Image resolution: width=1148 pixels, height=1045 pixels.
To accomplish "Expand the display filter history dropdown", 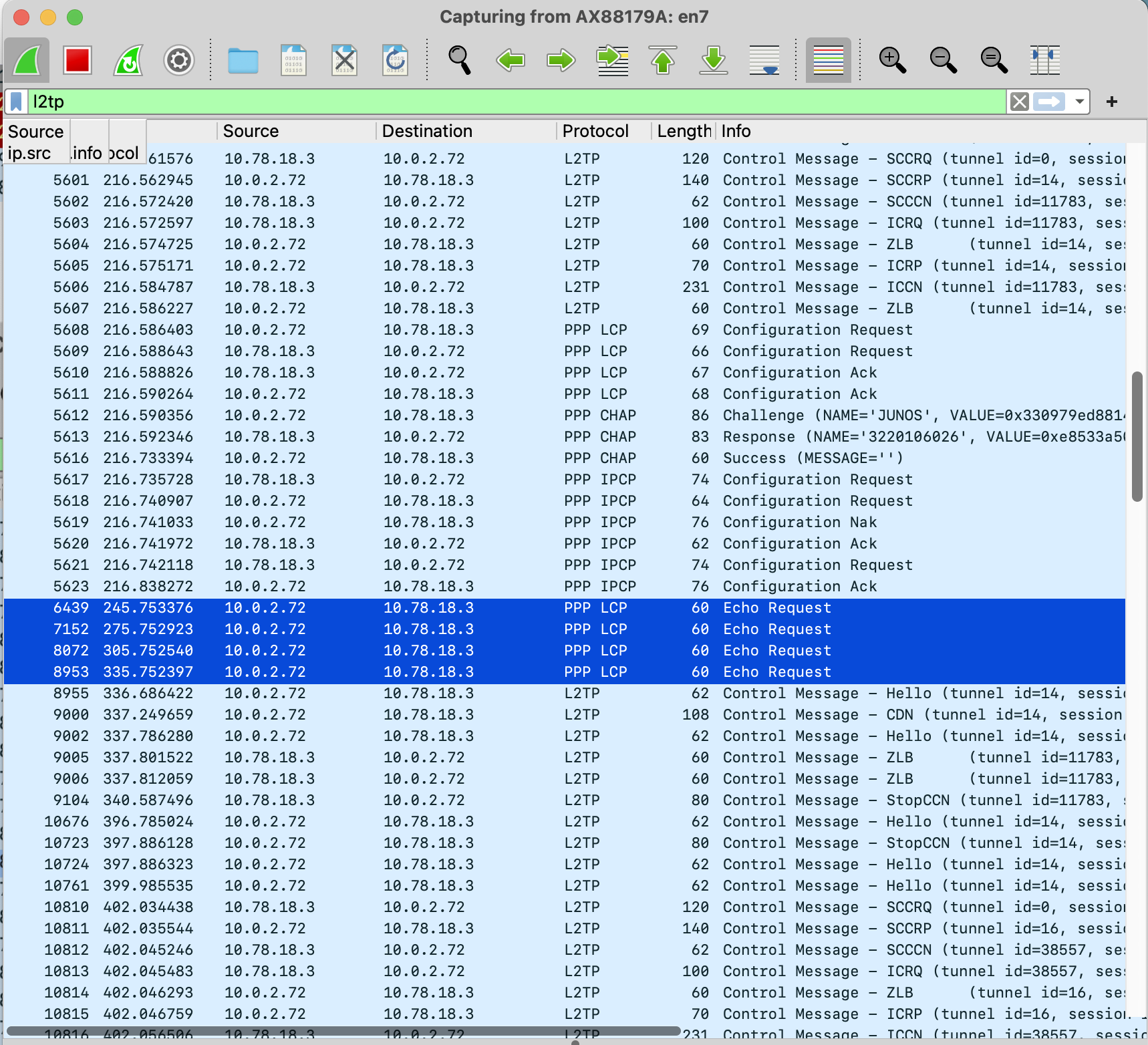I will point(1079,102).
